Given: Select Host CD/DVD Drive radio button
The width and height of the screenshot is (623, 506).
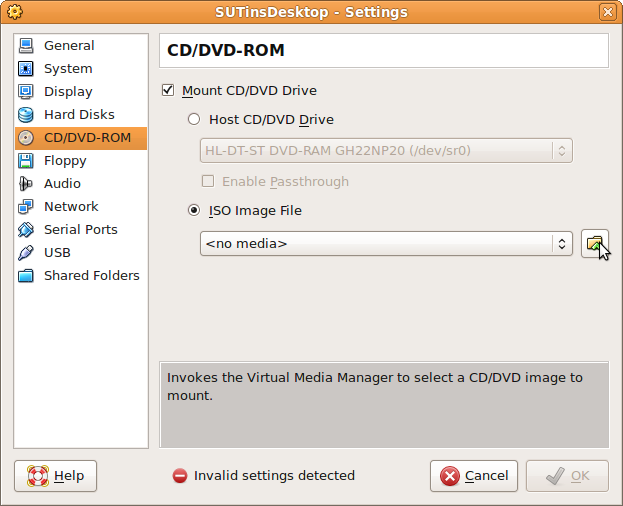Looking at the screenshot, I should coord(194,119).
